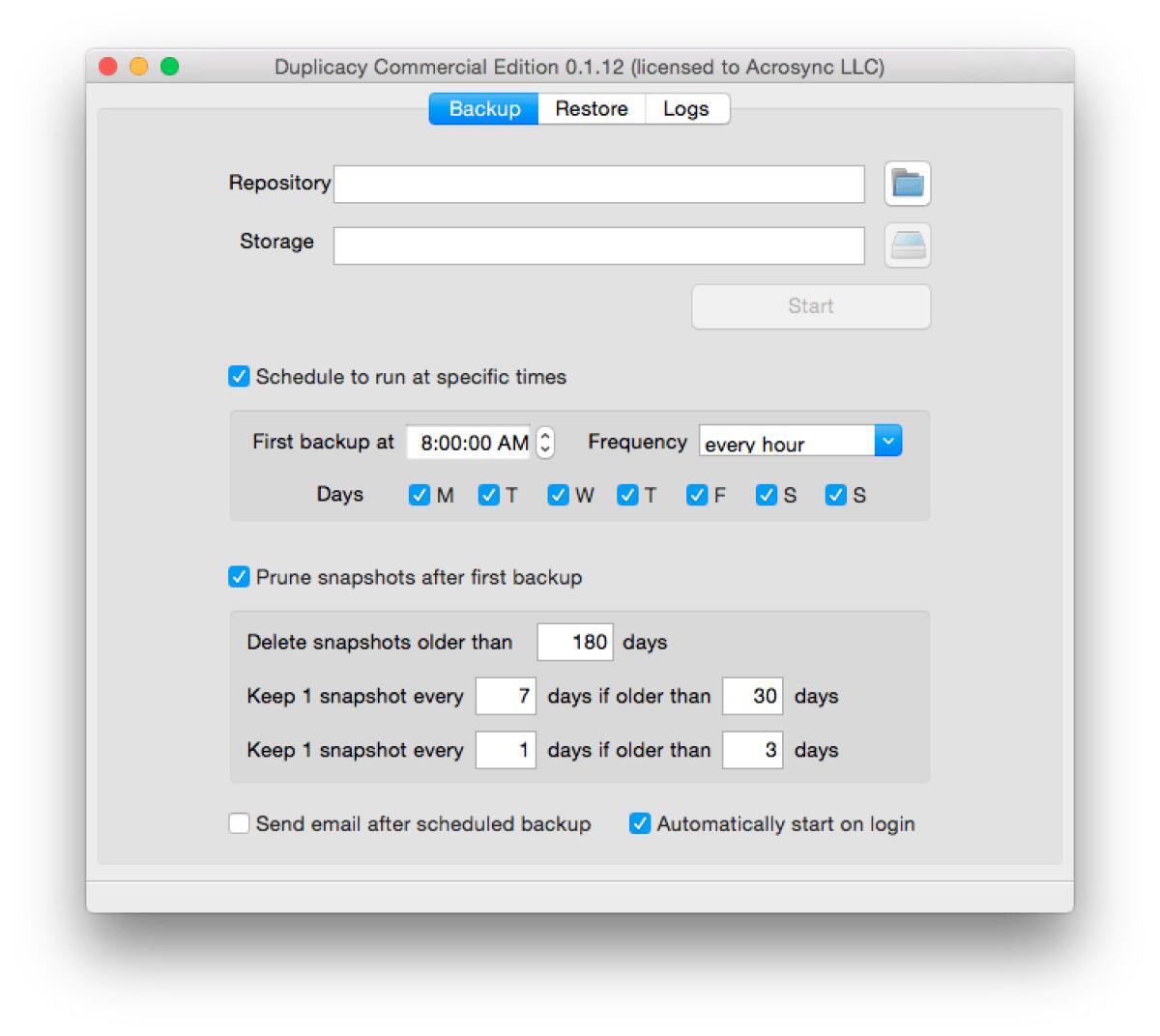The height and width of the screenshot is (1036, 1160).
Task: Disable 'Automatically start on login'
Action: (639, 823)
